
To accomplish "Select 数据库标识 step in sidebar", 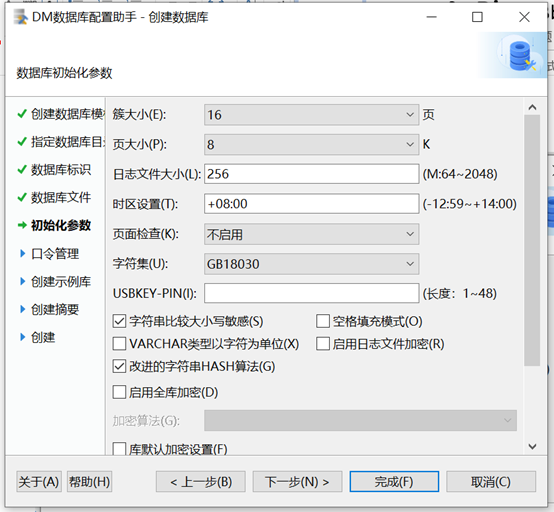I will (x=61, y=170).
